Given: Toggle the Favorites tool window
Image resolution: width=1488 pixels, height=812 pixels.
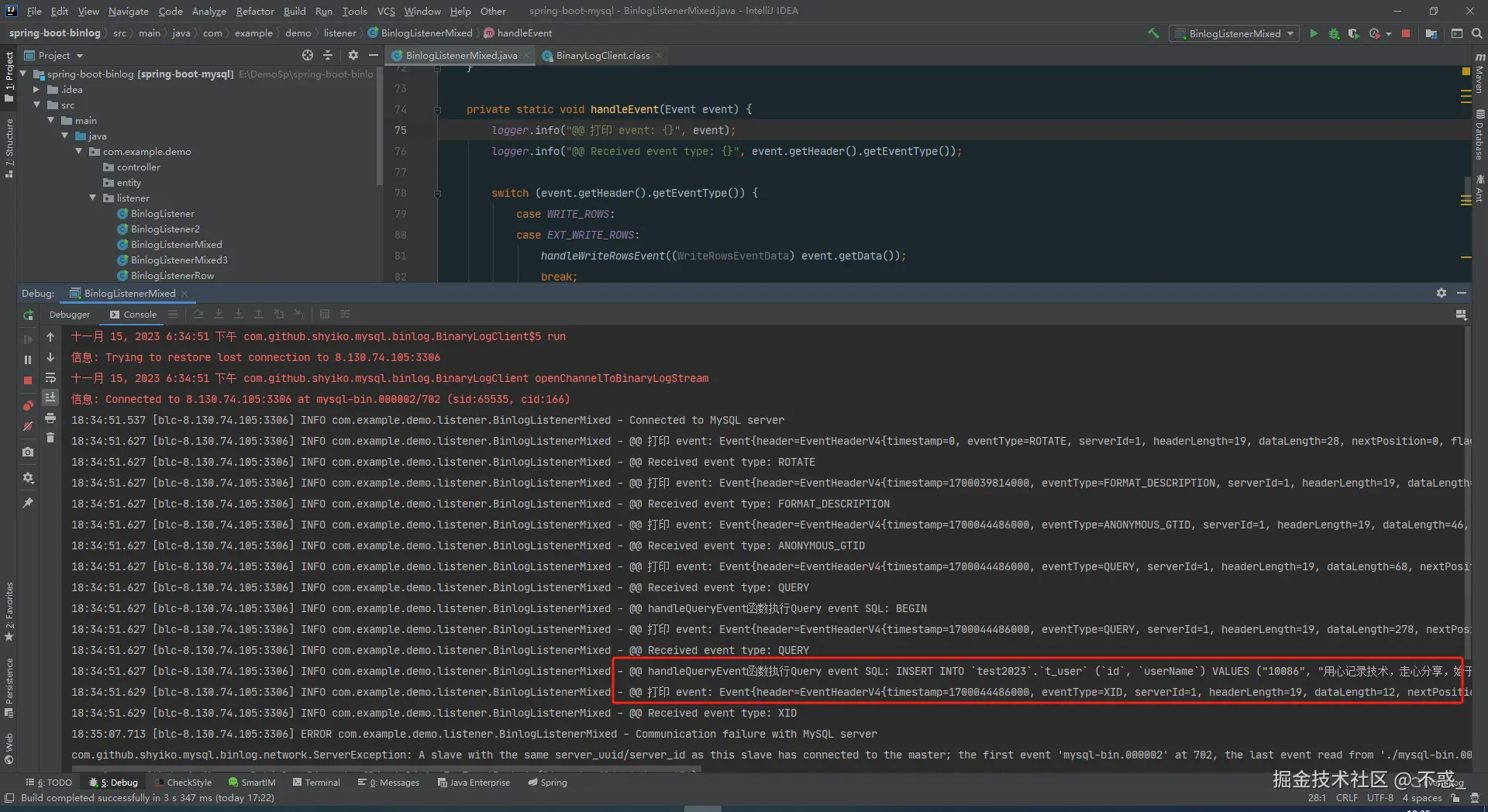Looking at the screenshot, I should point(9,612).
